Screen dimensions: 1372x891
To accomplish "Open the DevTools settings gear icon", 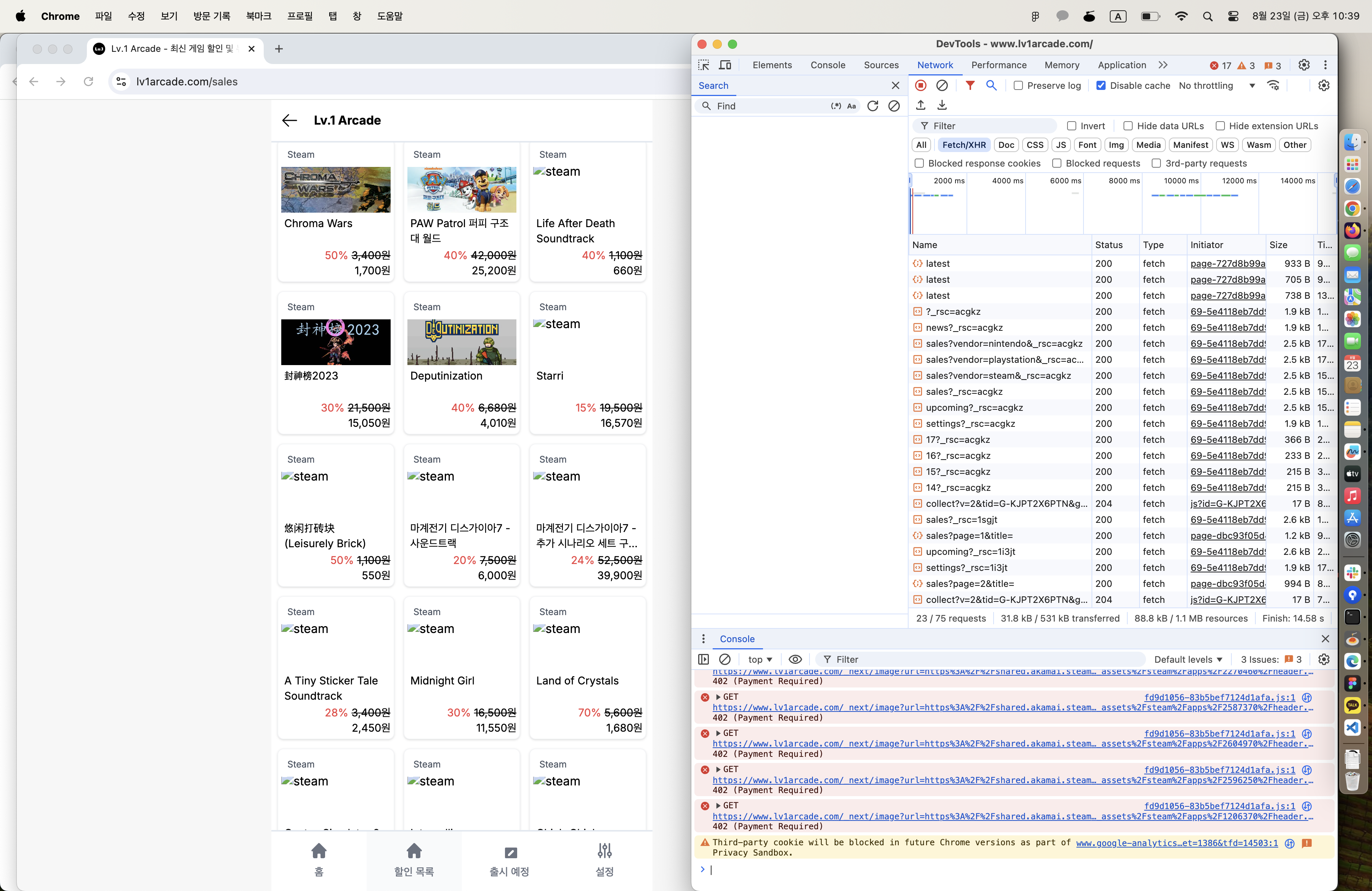I will pos(1304,65).
